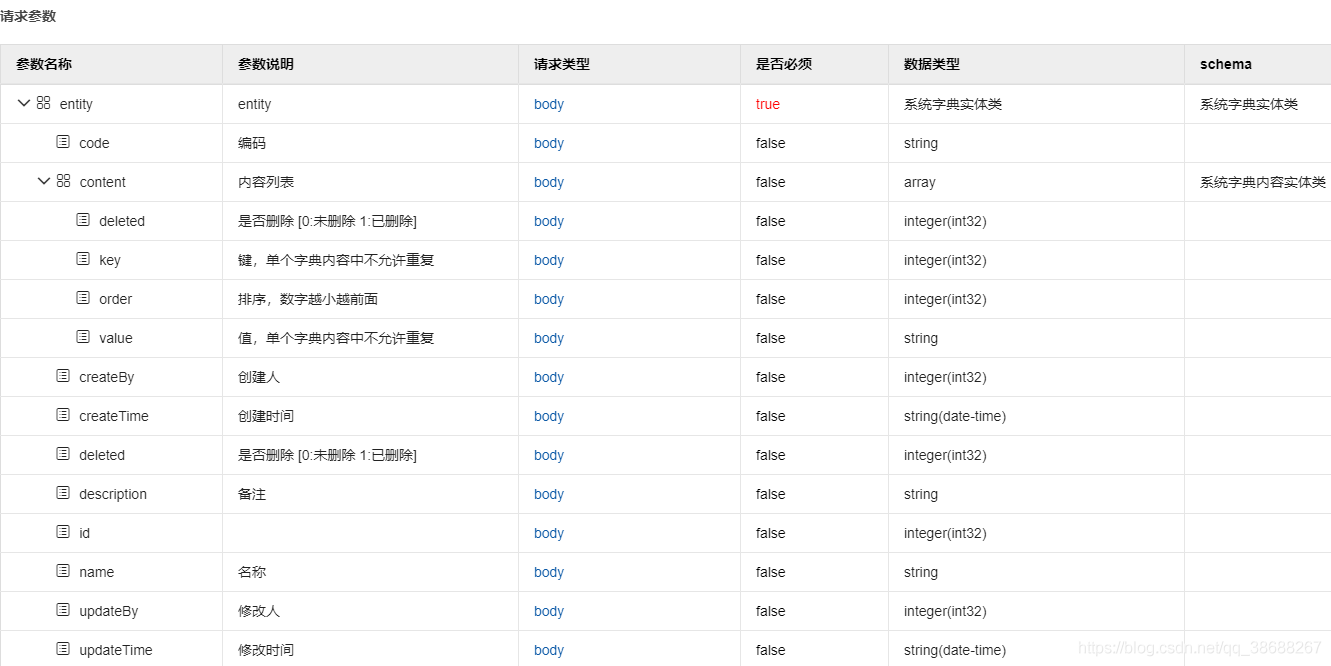The image size is (1331, 666).
Task: Click the object icon next to content
Action: pyautogui.click(x=63, y=181)
